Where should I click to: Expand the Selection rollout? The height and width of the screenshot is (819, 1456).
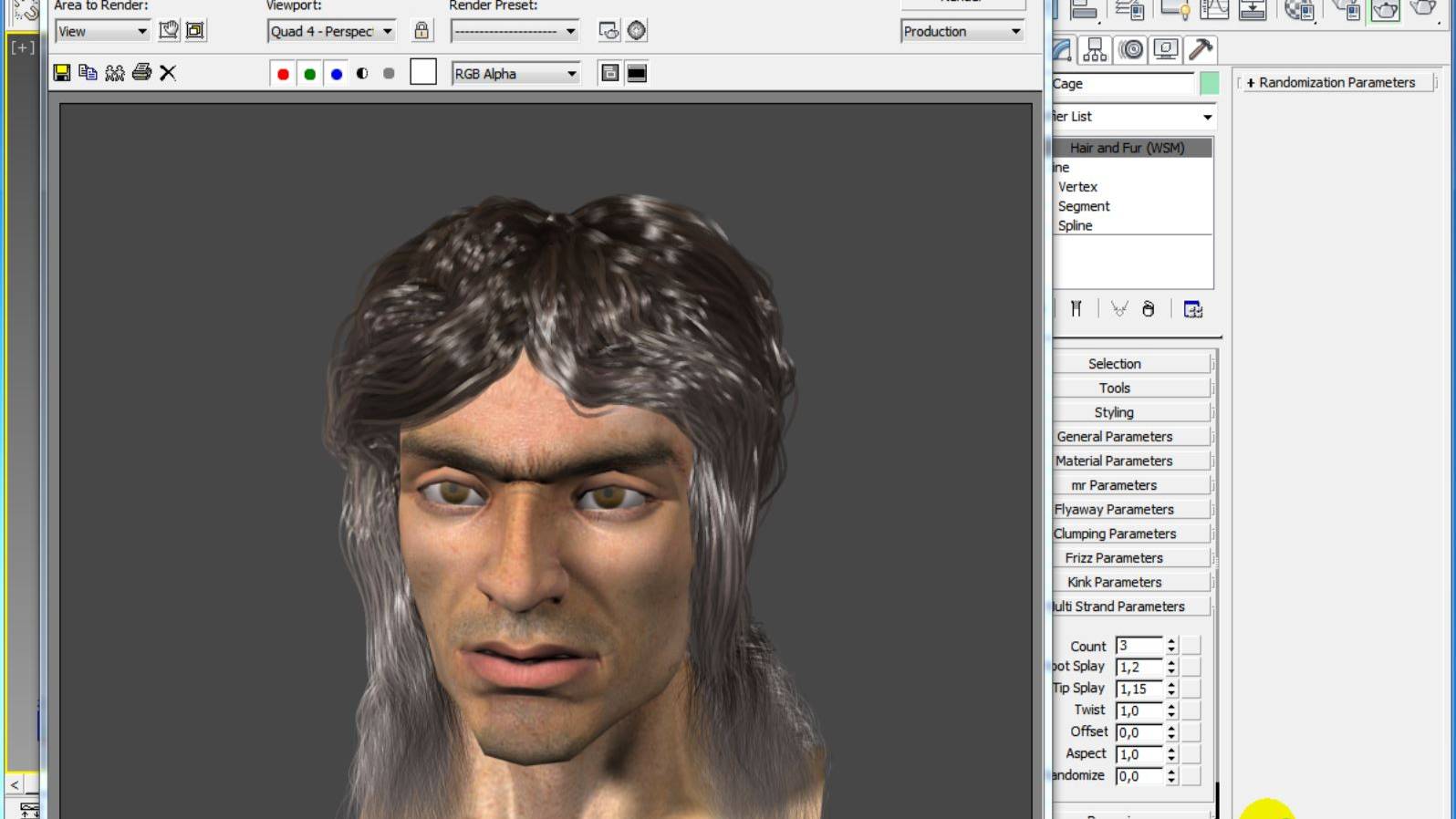click(x=1131, y=364)
